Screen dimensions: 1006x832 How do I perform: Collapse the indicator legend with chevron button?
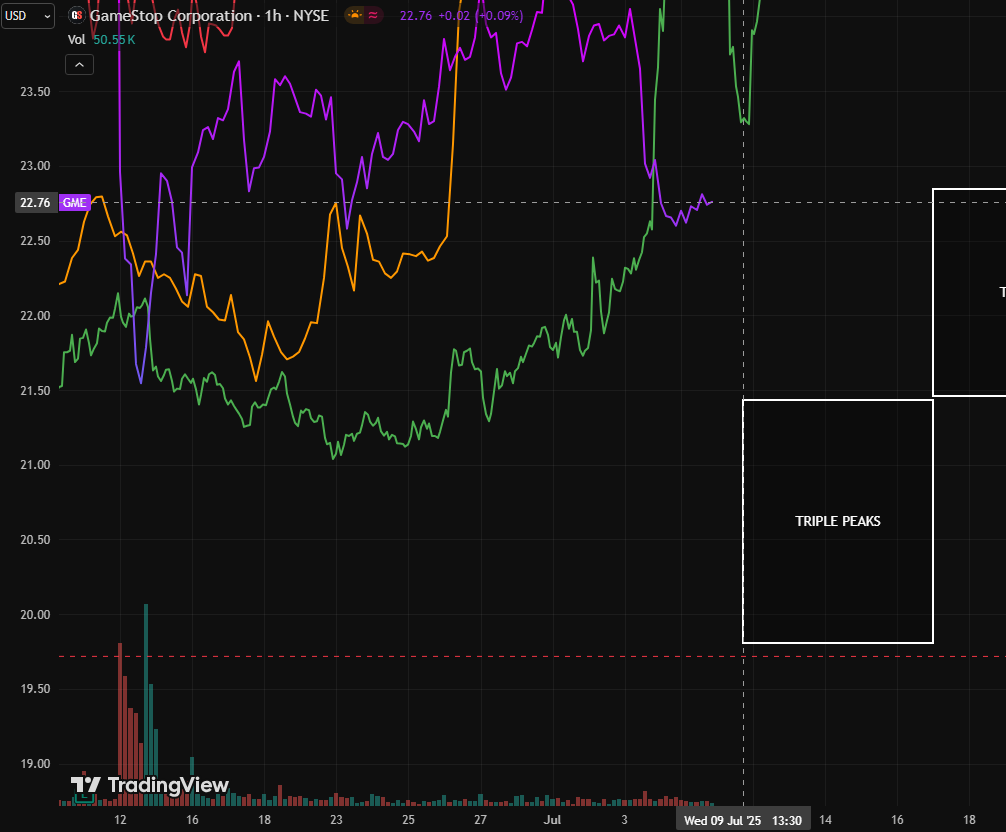80,65
